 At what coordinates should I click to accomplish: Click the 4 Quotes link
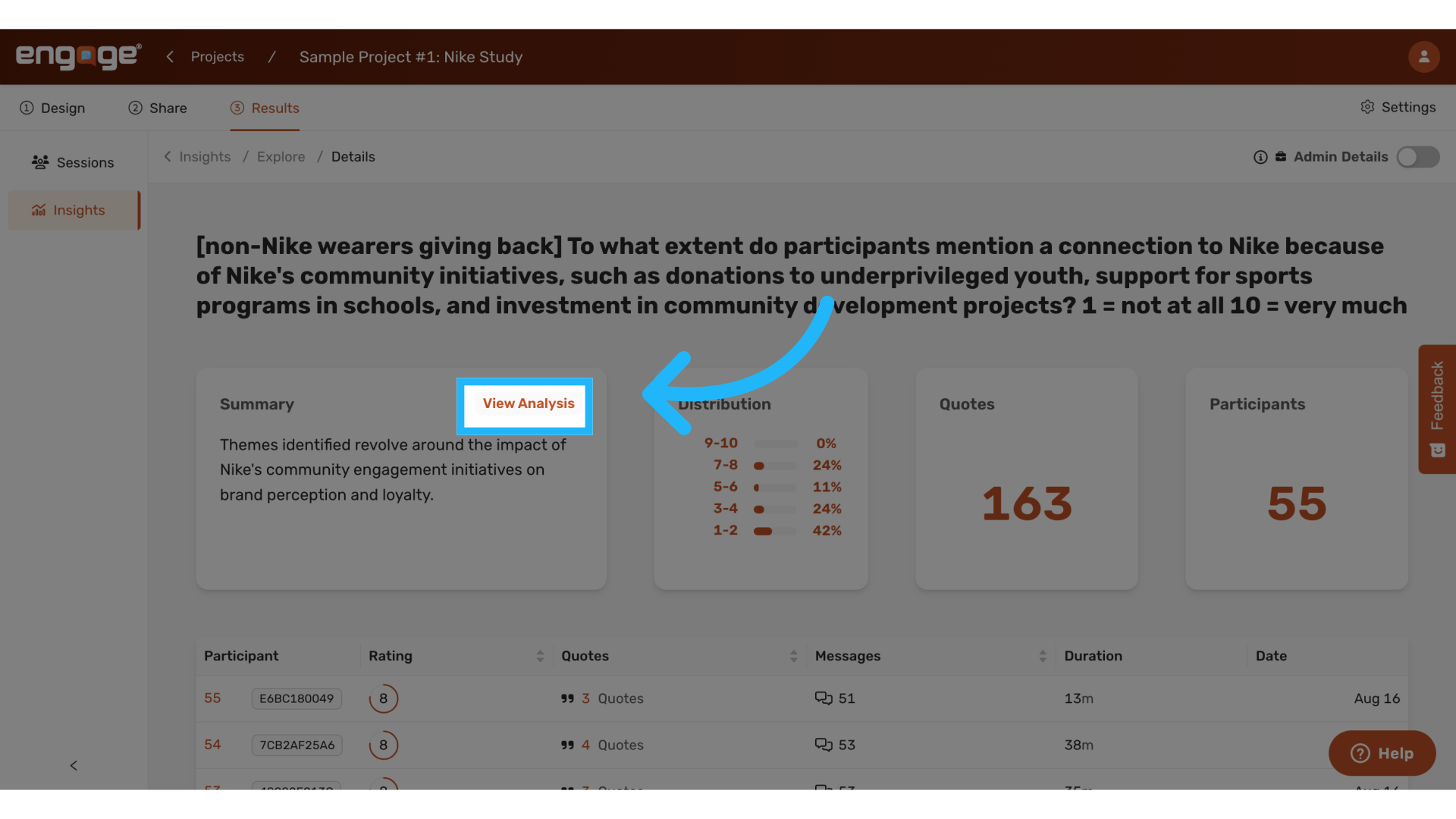point(613,745)
